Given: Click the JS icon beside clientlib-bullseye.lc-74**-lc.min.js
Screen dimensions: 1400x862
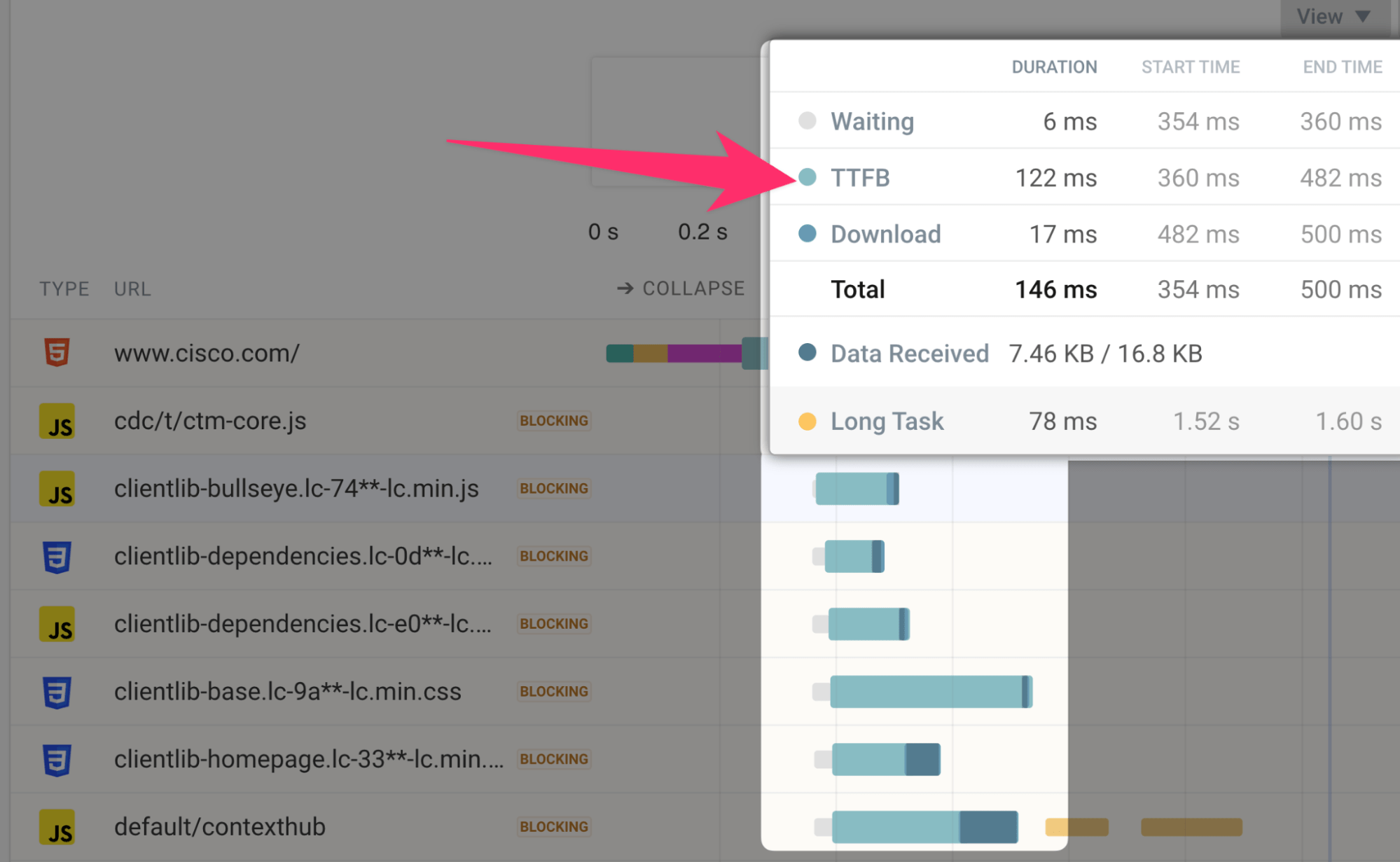Looking at the screenshot, I should (x=58, y=489).
